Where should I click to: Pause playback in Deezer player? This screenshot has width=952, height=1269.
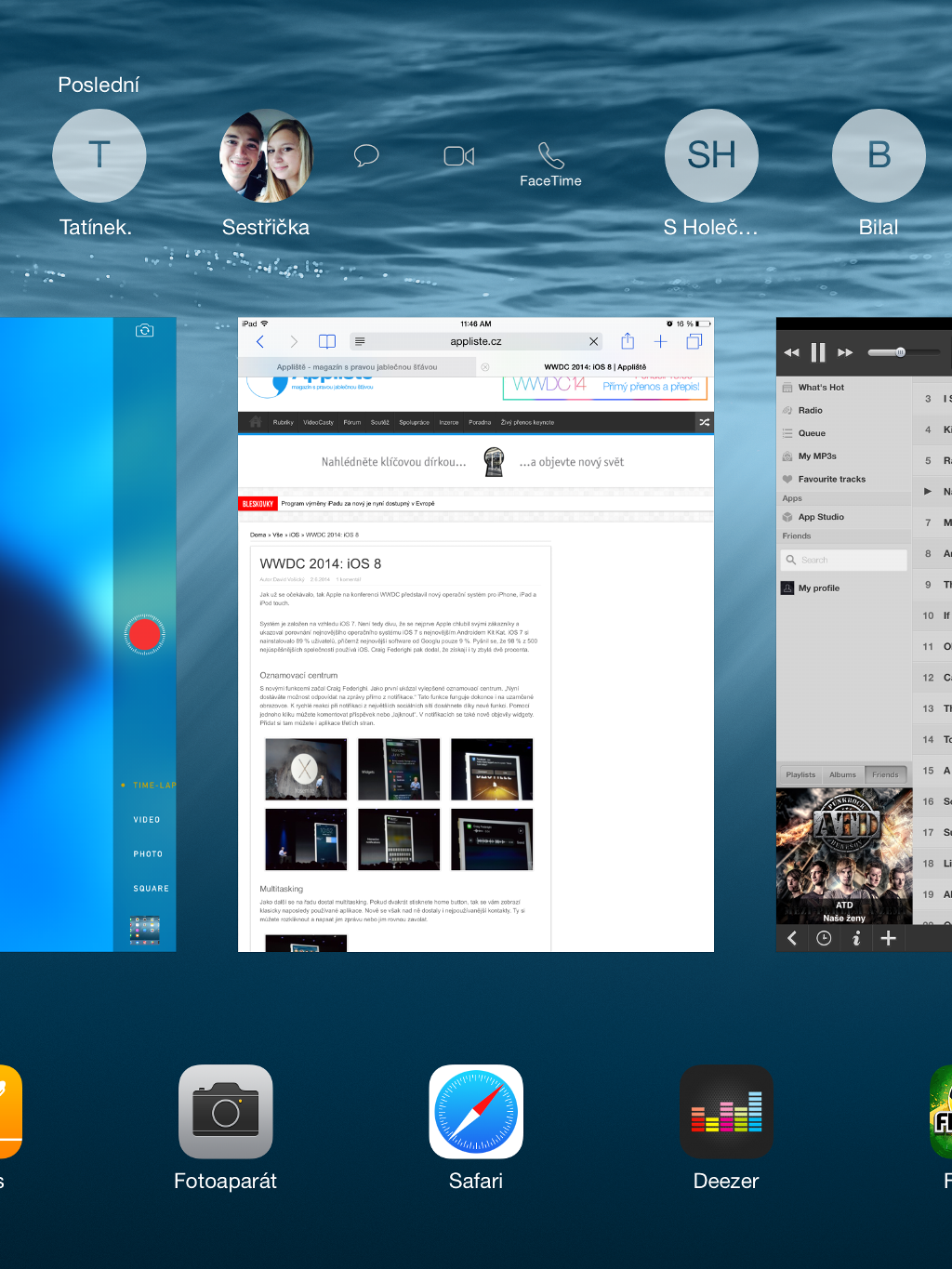coord(818,352)
